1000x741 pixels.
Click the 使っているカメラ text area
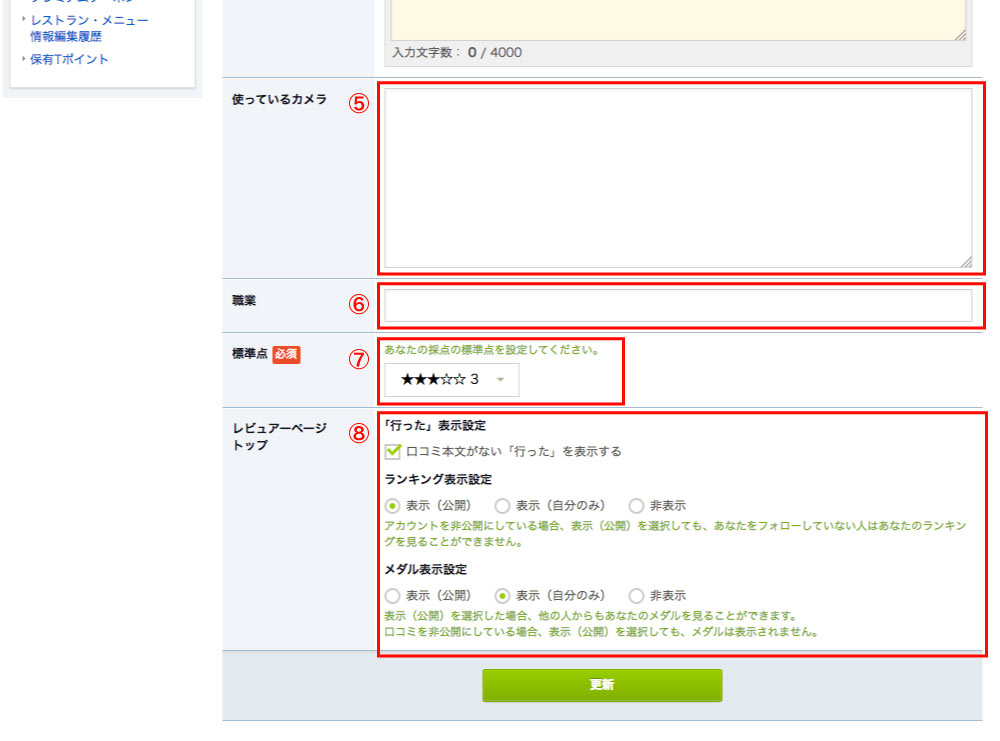[679, 178]
